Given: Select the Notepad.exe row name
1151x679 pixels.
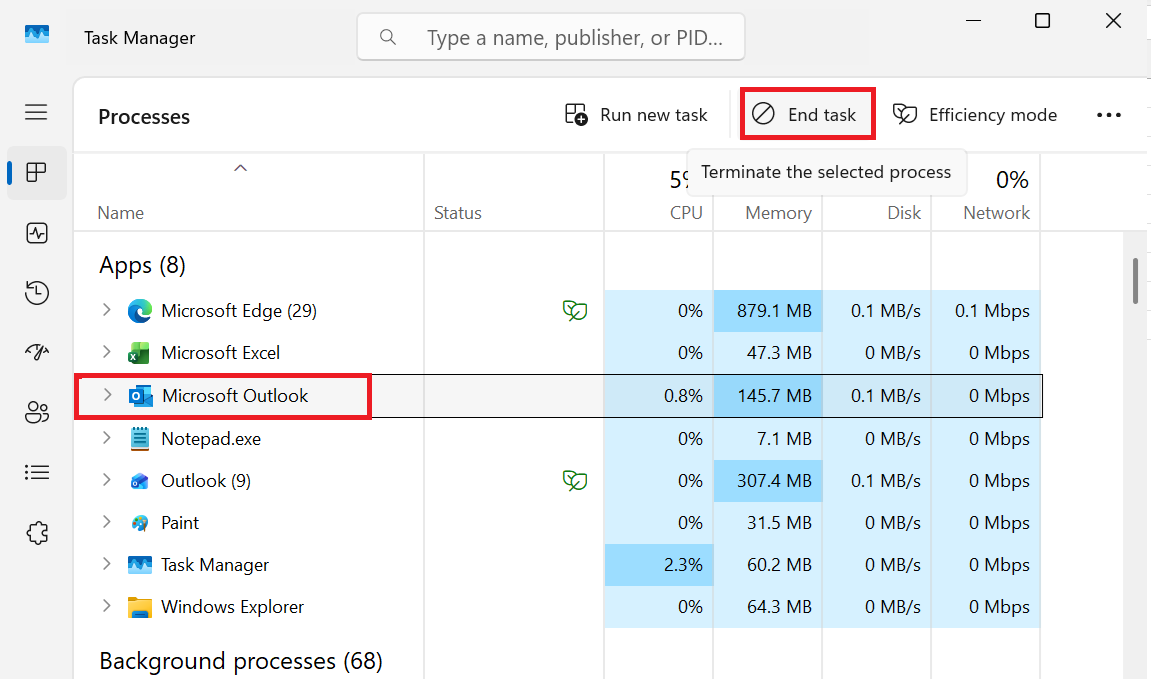Looking at the screenshot, I should point(211,439).
